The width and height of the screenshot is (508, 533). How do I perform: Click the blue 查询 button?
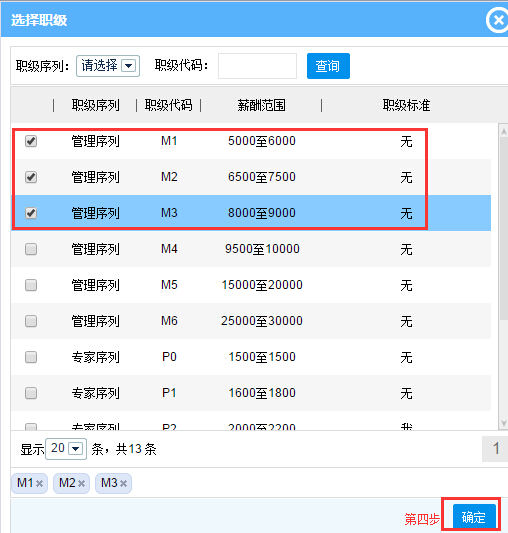[x=328, y=66]
